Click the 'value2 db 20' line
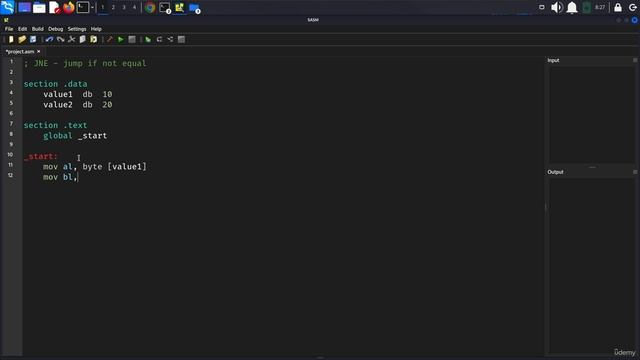Viewport: 640px width, 360px height. pyautogui.click(x=78, y=104)
